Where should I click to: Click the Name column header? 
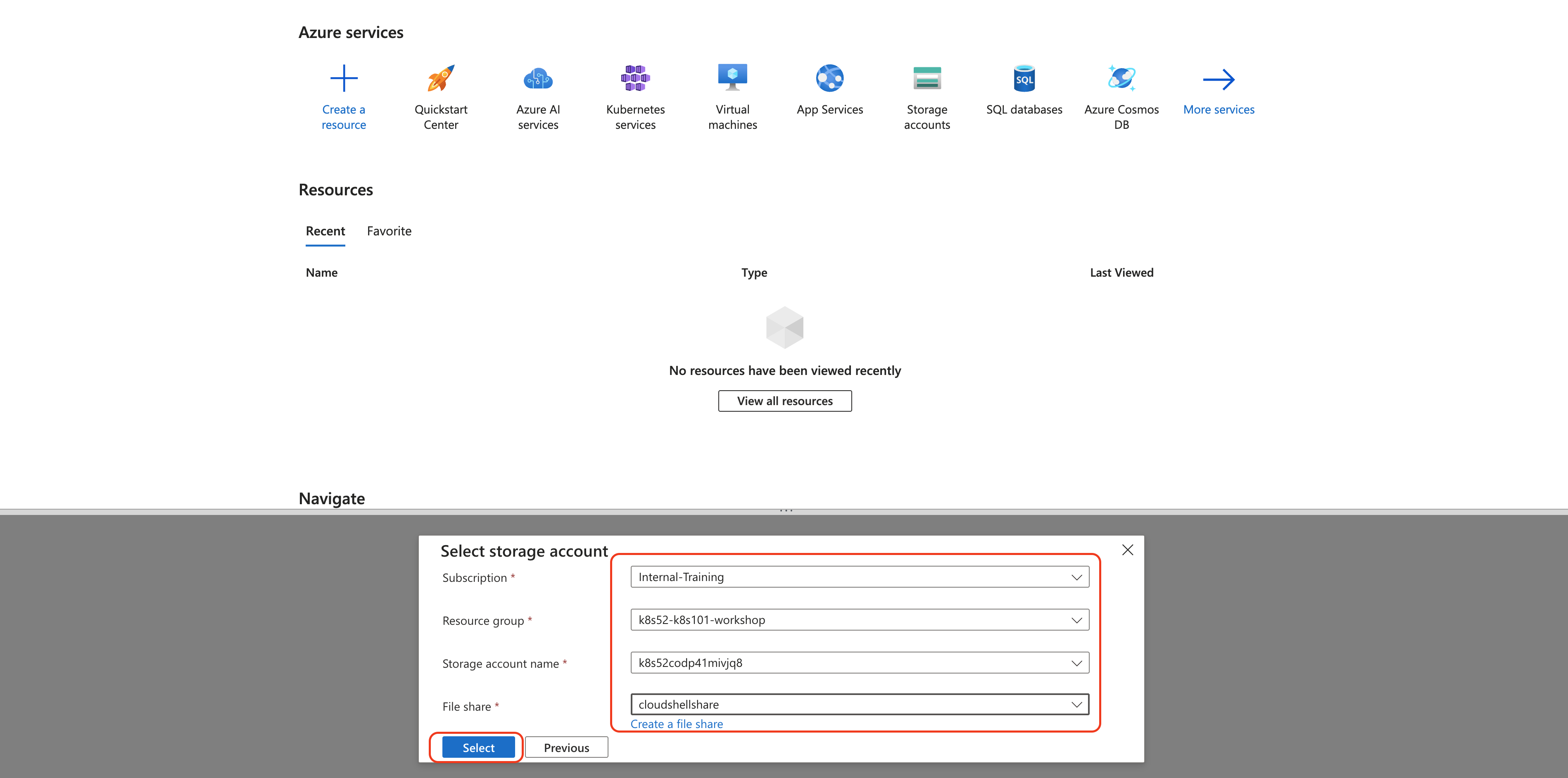point(321,273)
